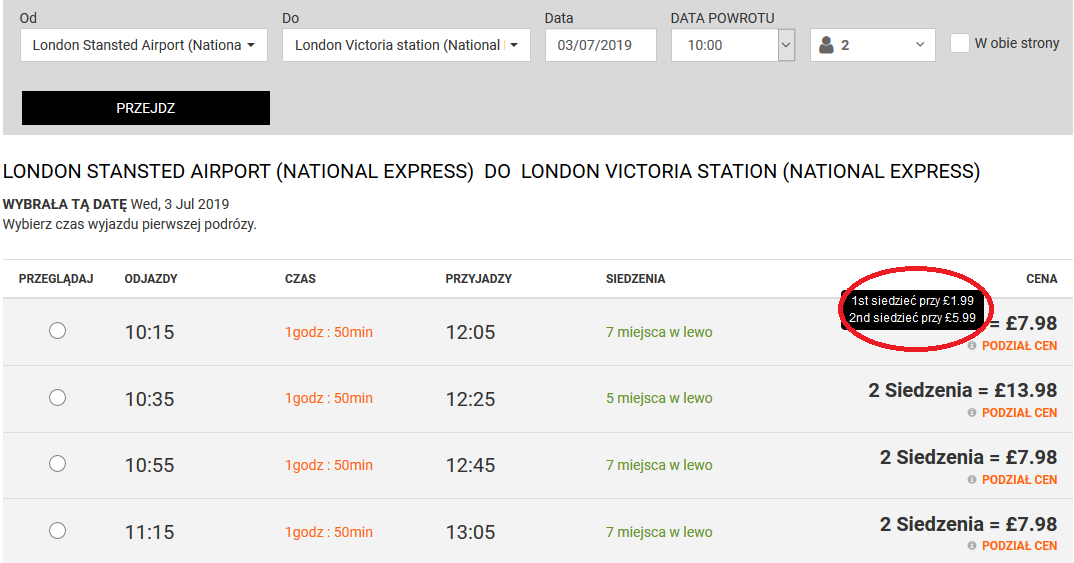1074x563 pixels.
Task: Click the '2 Siedzenia = £13.98' price
Action: 963,390
